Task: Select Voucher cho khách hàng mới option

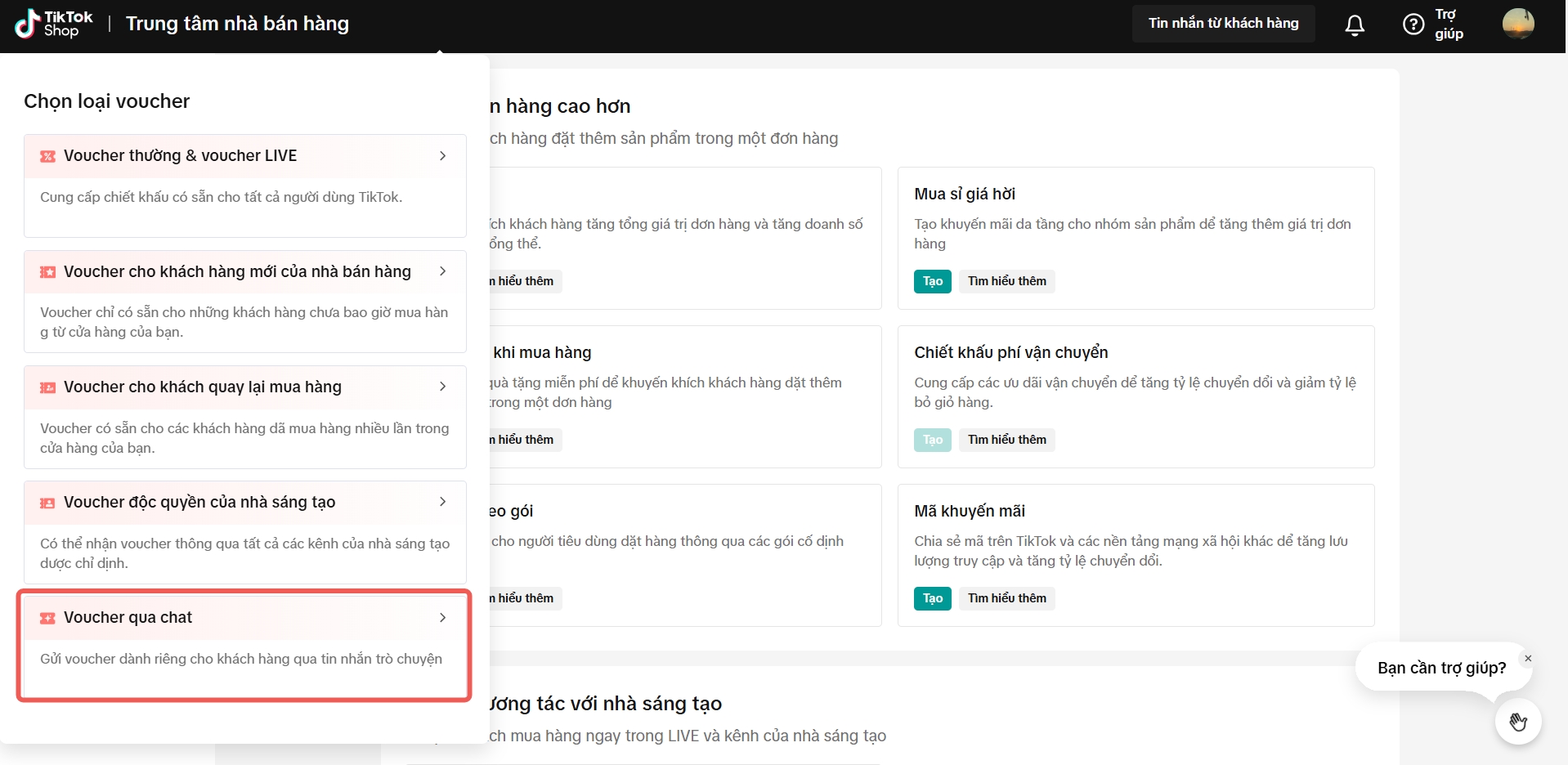Action: 244,300
